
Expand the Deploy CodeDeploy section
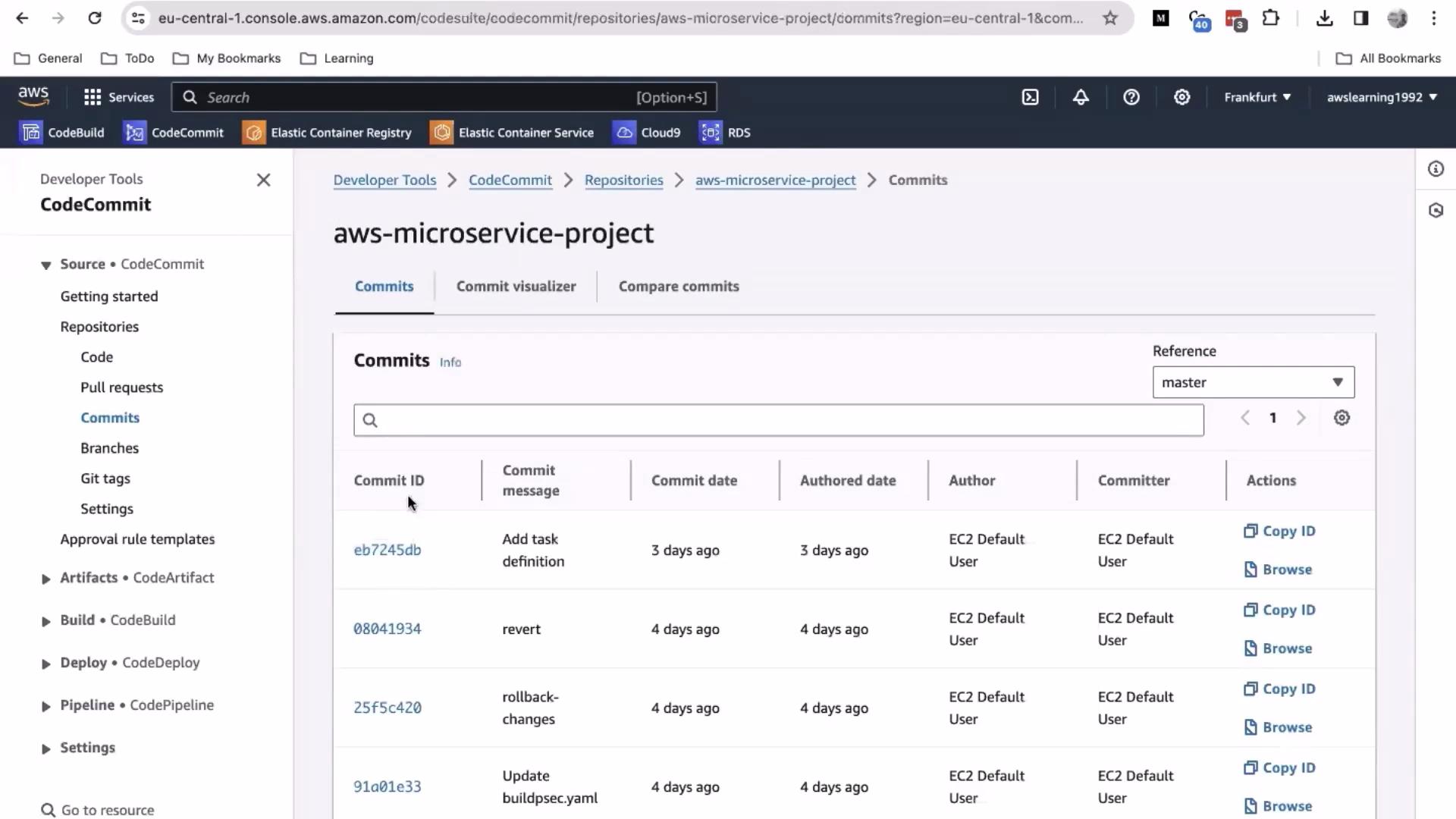coord(45,664)
